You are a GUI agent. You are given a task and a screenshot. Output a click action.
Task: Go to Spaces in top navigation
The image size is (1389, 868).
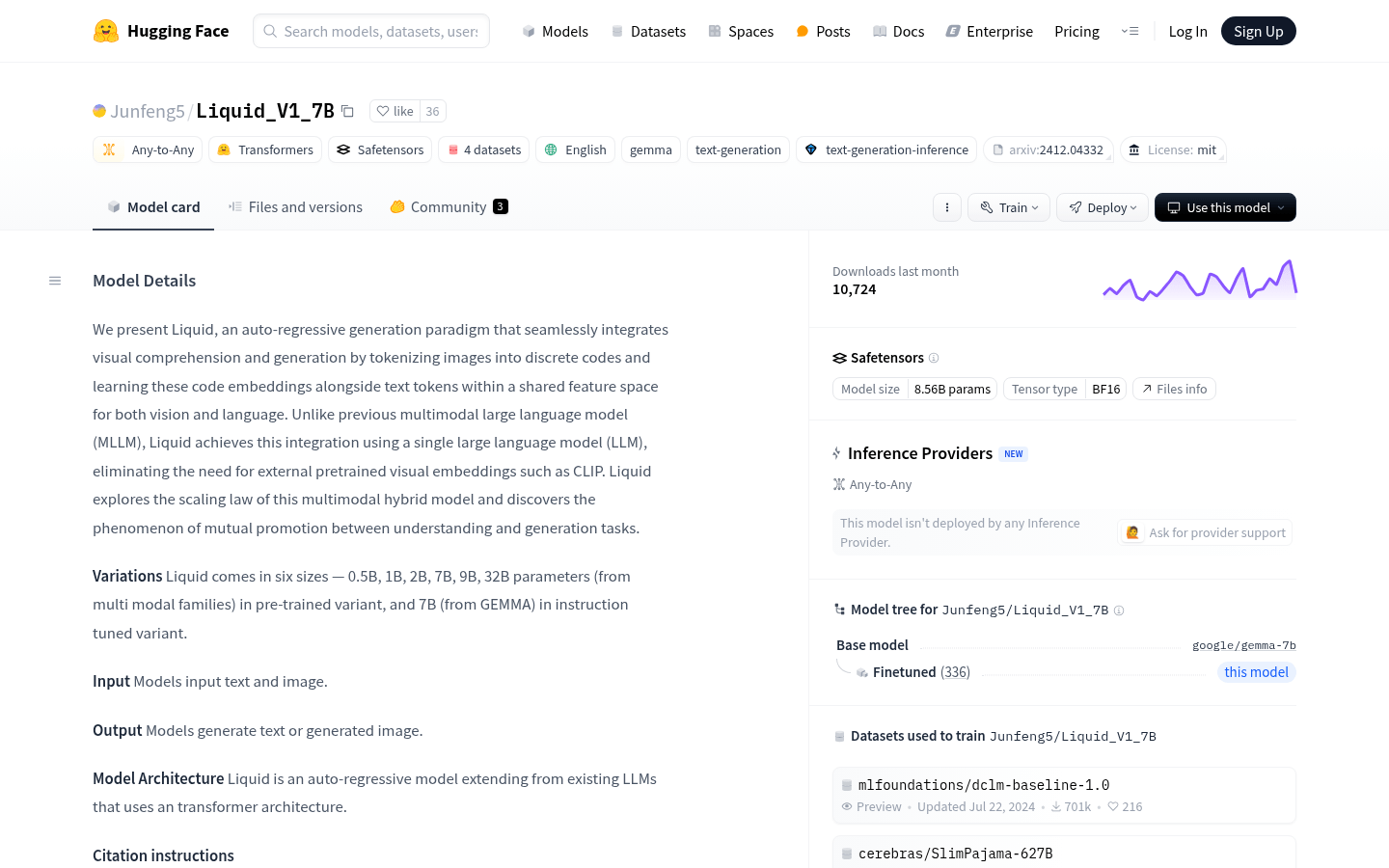coord(741,31)
